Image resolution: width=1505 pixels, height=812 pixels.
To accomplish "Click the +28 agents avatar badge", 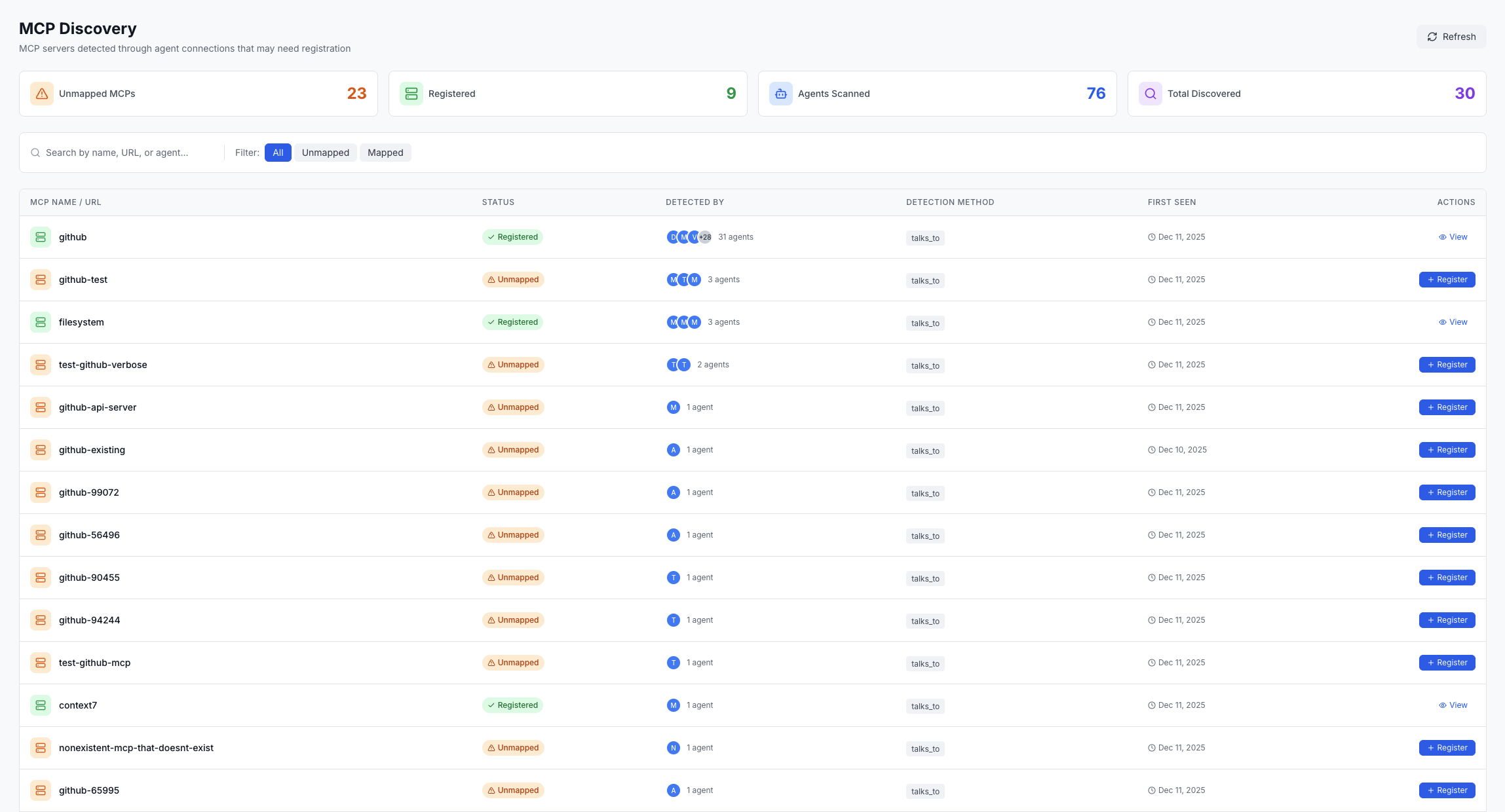I will pos(705,237).
